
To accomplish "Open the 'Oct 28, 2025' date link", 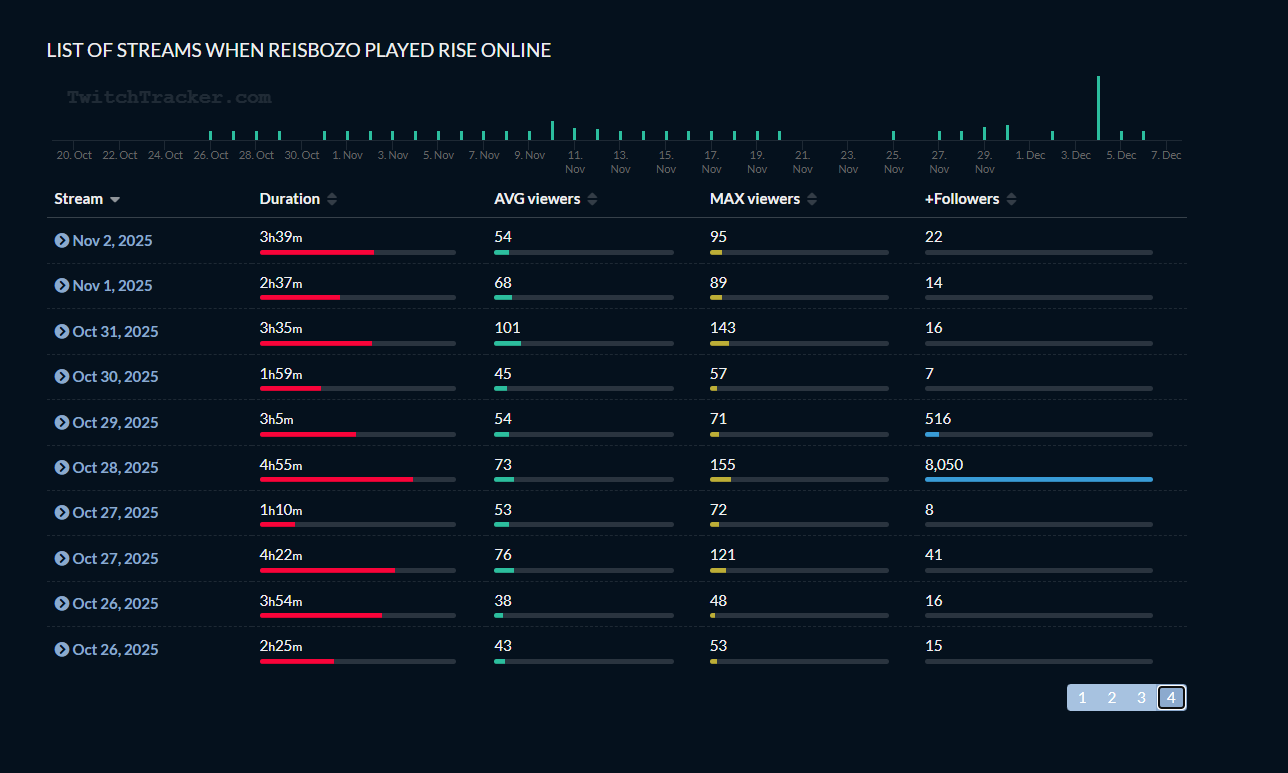I will click(116, 467).
